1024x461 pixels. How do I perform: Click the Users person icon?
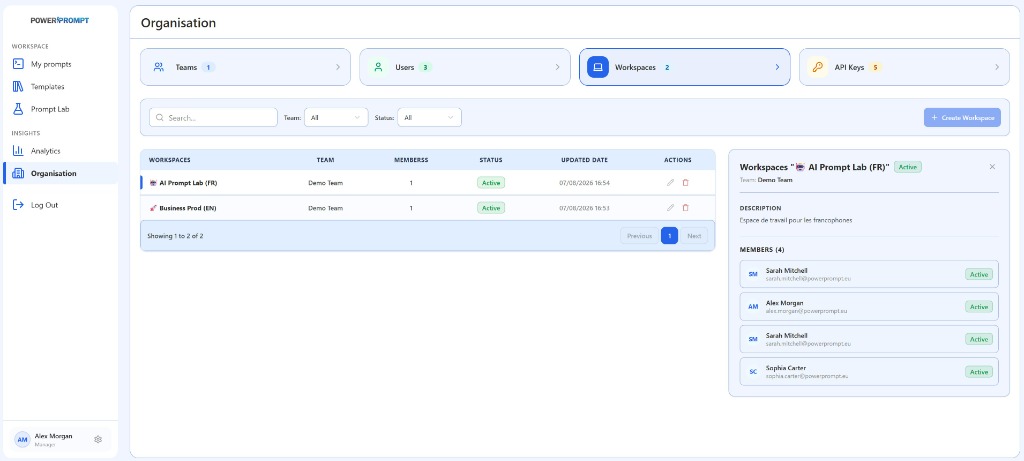pos(377,67)
